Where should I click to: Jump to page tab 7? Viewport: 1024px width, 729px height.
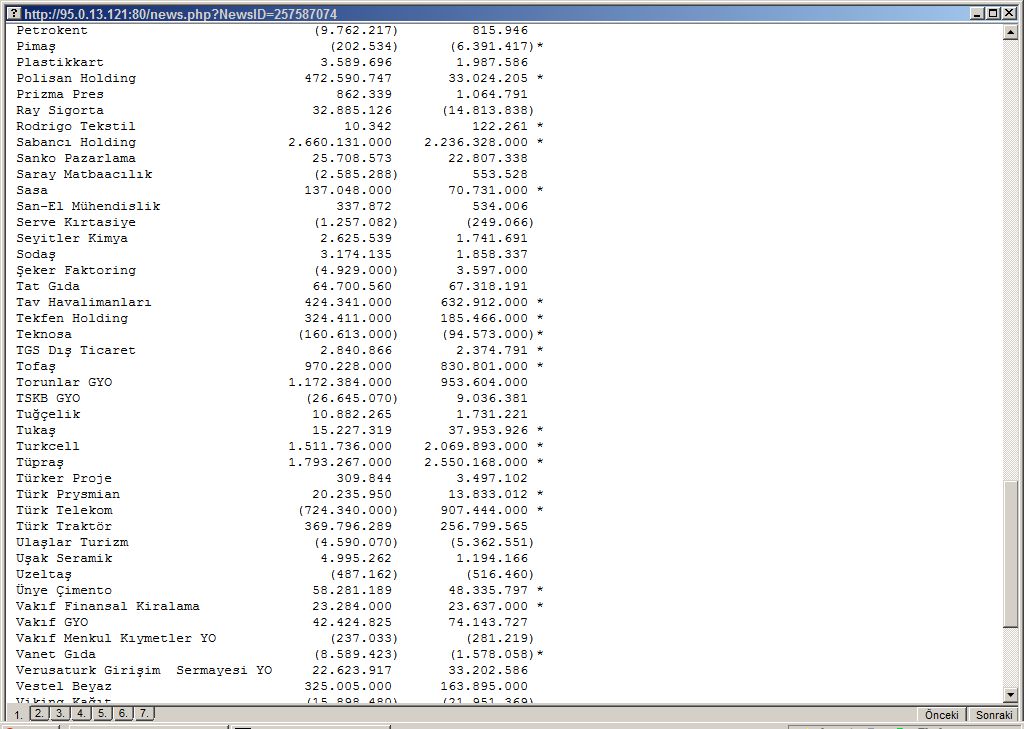144,713
